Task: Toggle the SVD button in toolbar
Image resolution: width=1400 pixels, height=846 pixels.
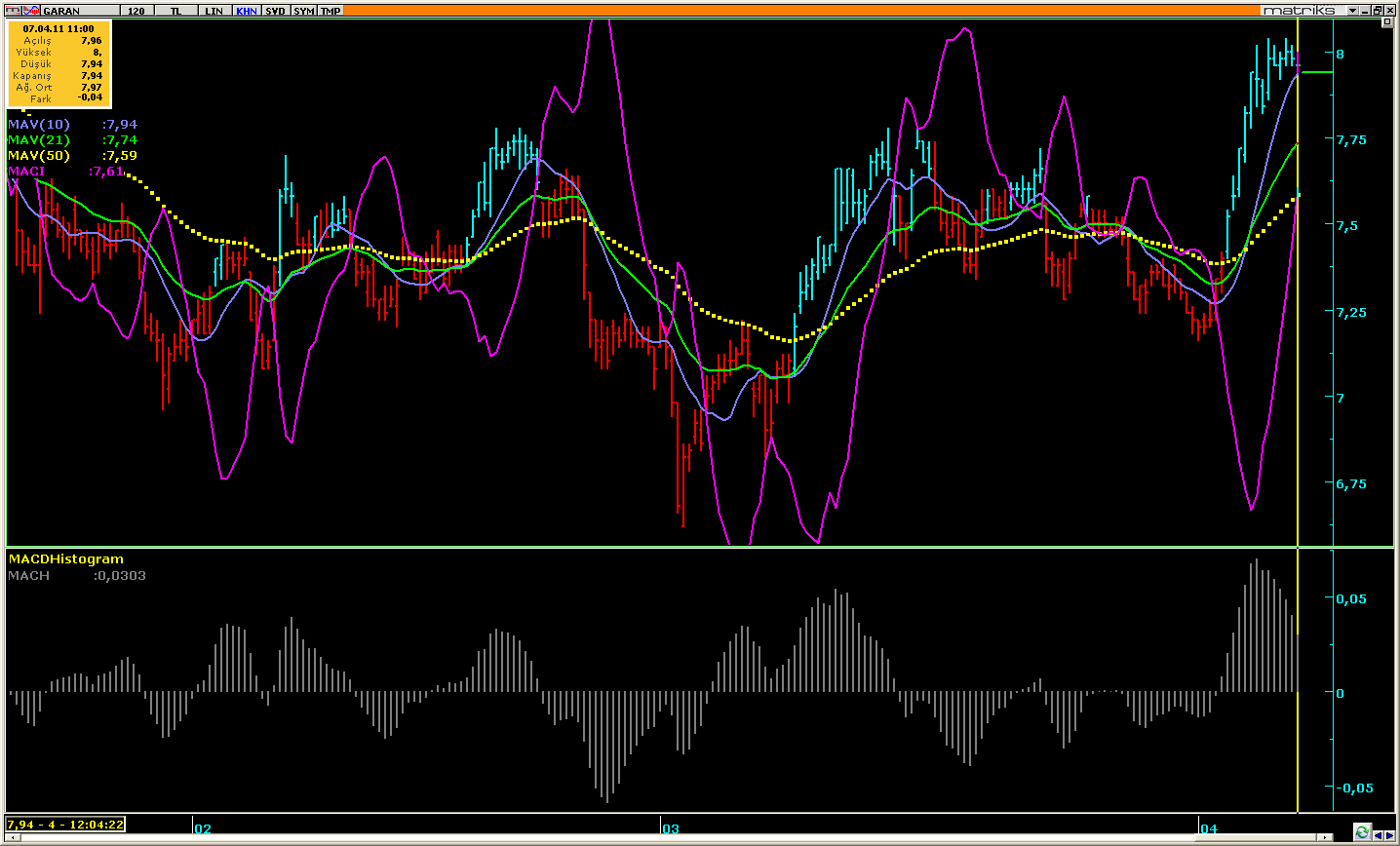Action: pyautogui.click(x=276, y=11)
